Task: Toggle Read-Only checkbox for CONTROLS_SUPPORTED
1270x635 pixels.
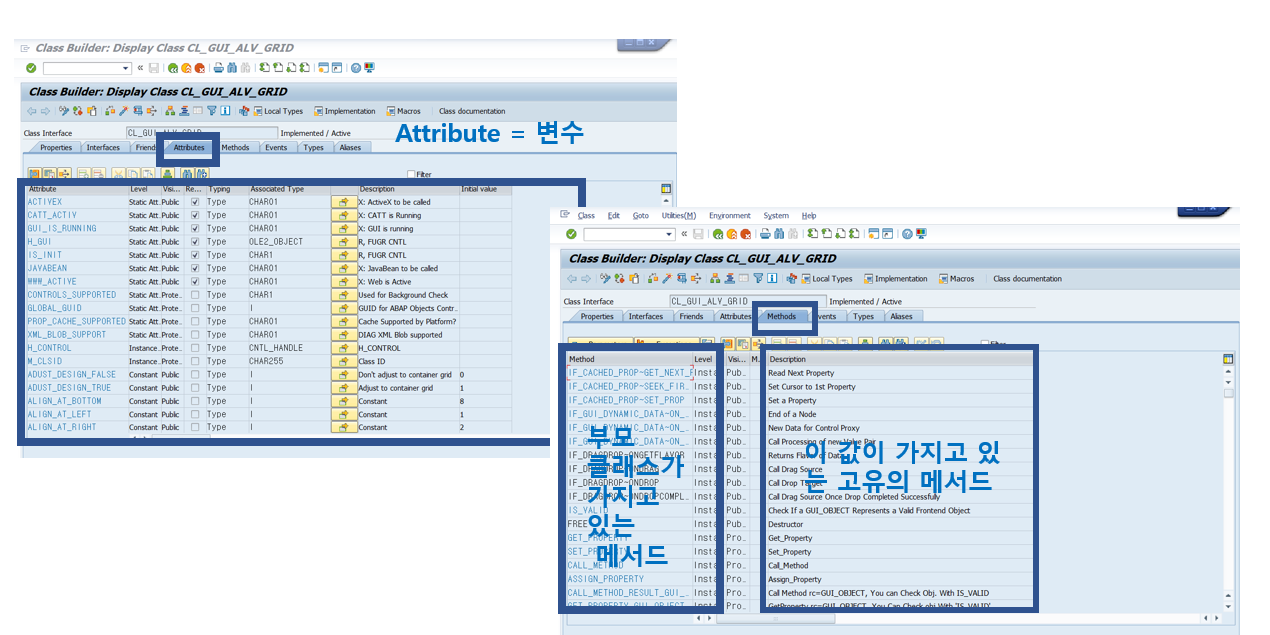Action: click(x=195, y=295)
